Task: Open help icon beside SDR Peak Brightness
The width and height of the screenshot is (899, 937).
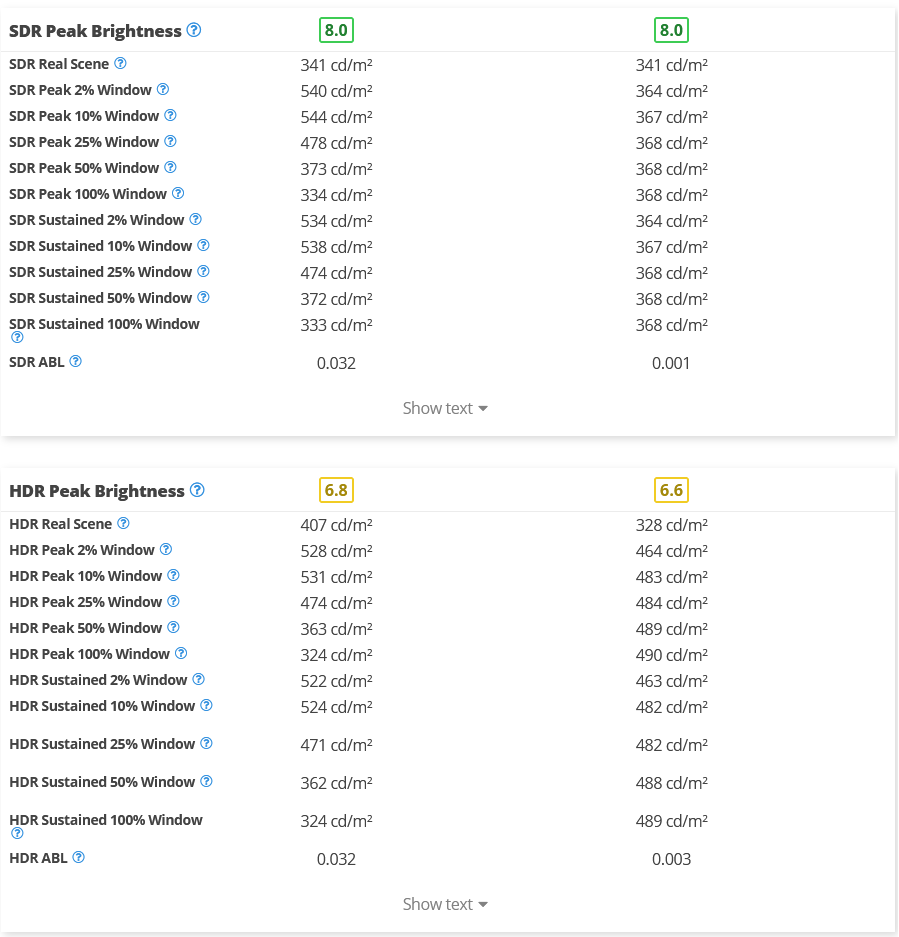Action: (x=194, y=30)
